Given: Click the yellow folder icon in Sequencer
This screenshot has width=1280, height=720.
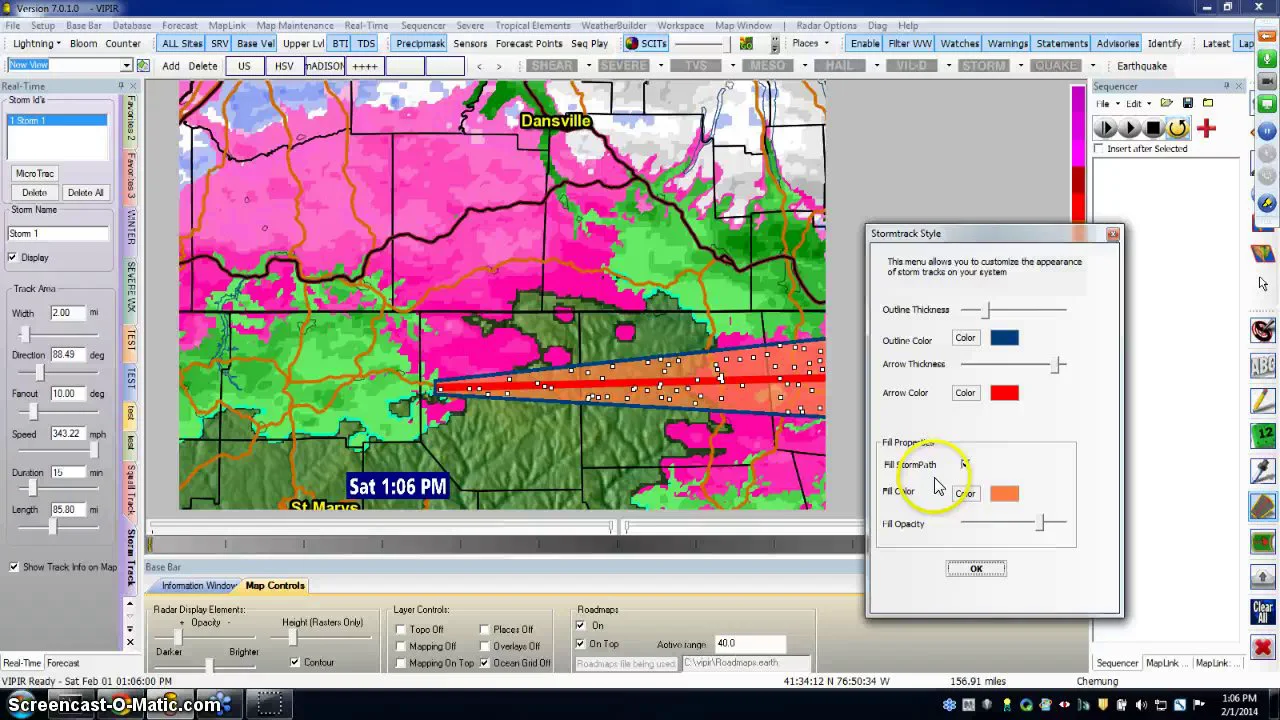Looking at the screenshot, I should [x=1208, y=103].
